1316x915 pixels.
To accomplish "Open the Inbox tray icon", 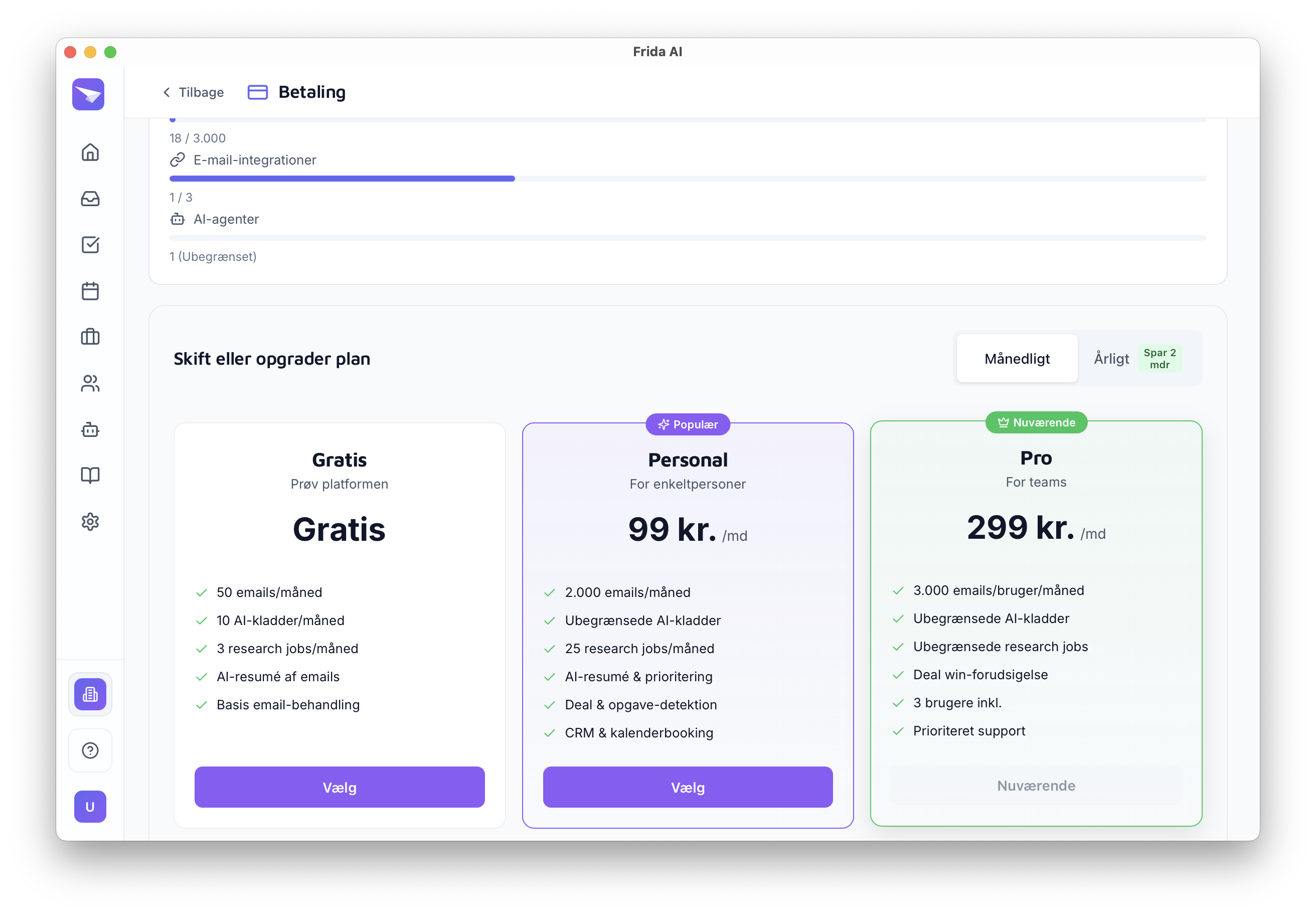I will point(90,199).
